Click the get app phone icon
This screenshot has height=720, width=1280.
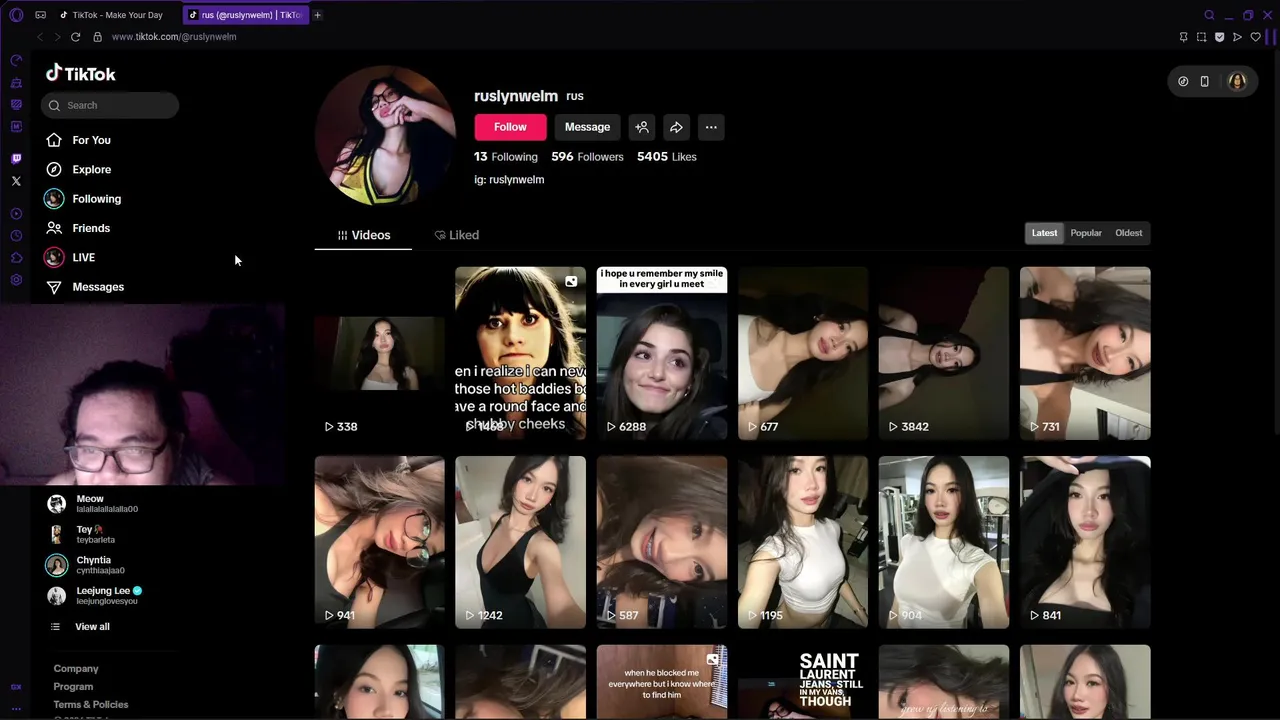pos(1205,82)
